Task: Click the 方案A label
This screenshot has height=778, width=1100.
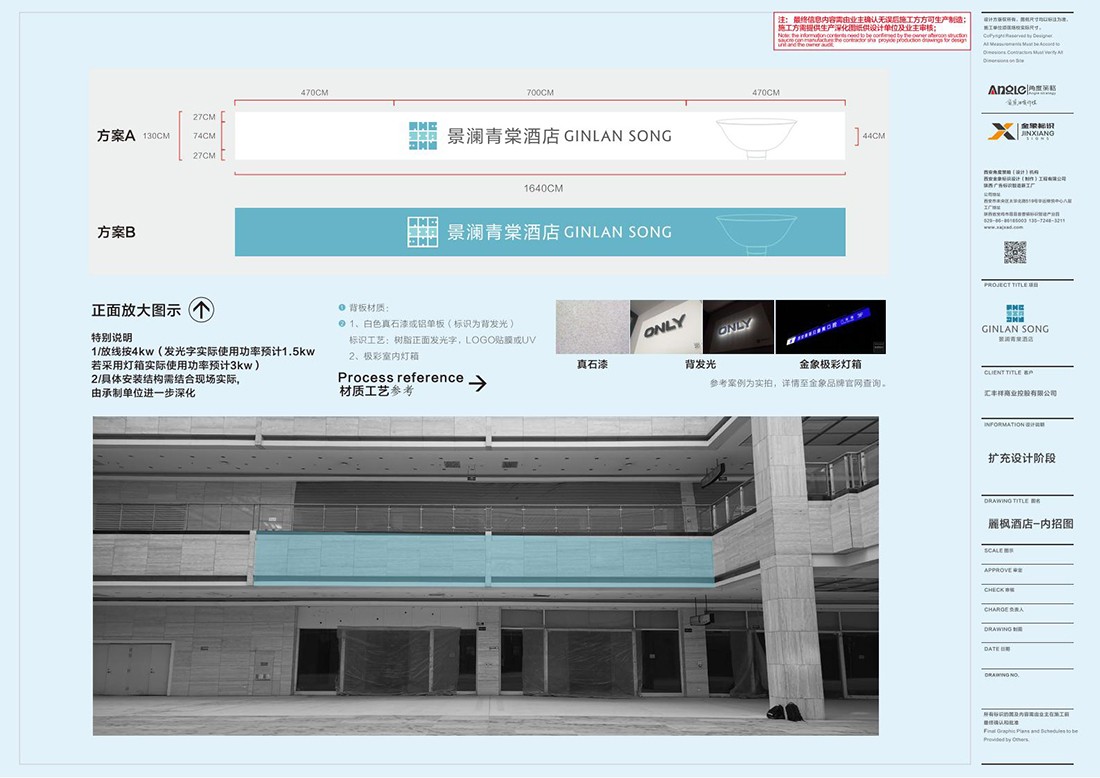Action: [116, 136]
